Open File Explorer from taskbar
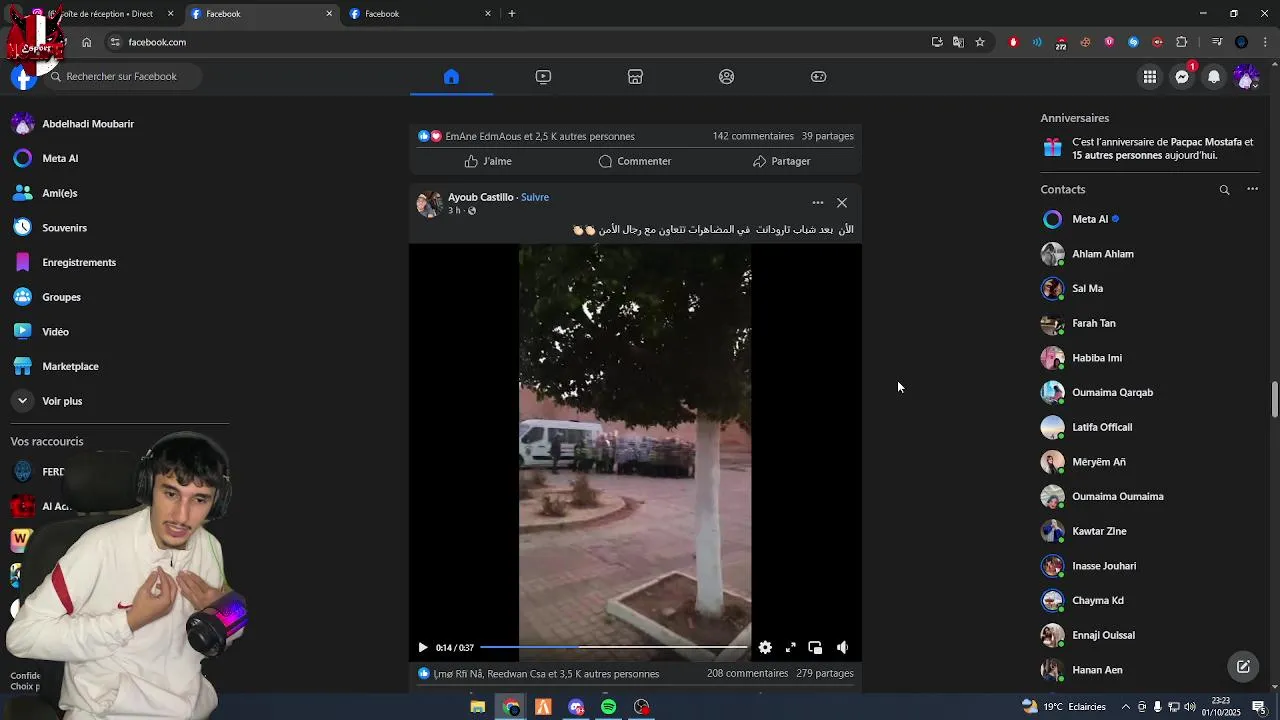 tap(478, 707)
